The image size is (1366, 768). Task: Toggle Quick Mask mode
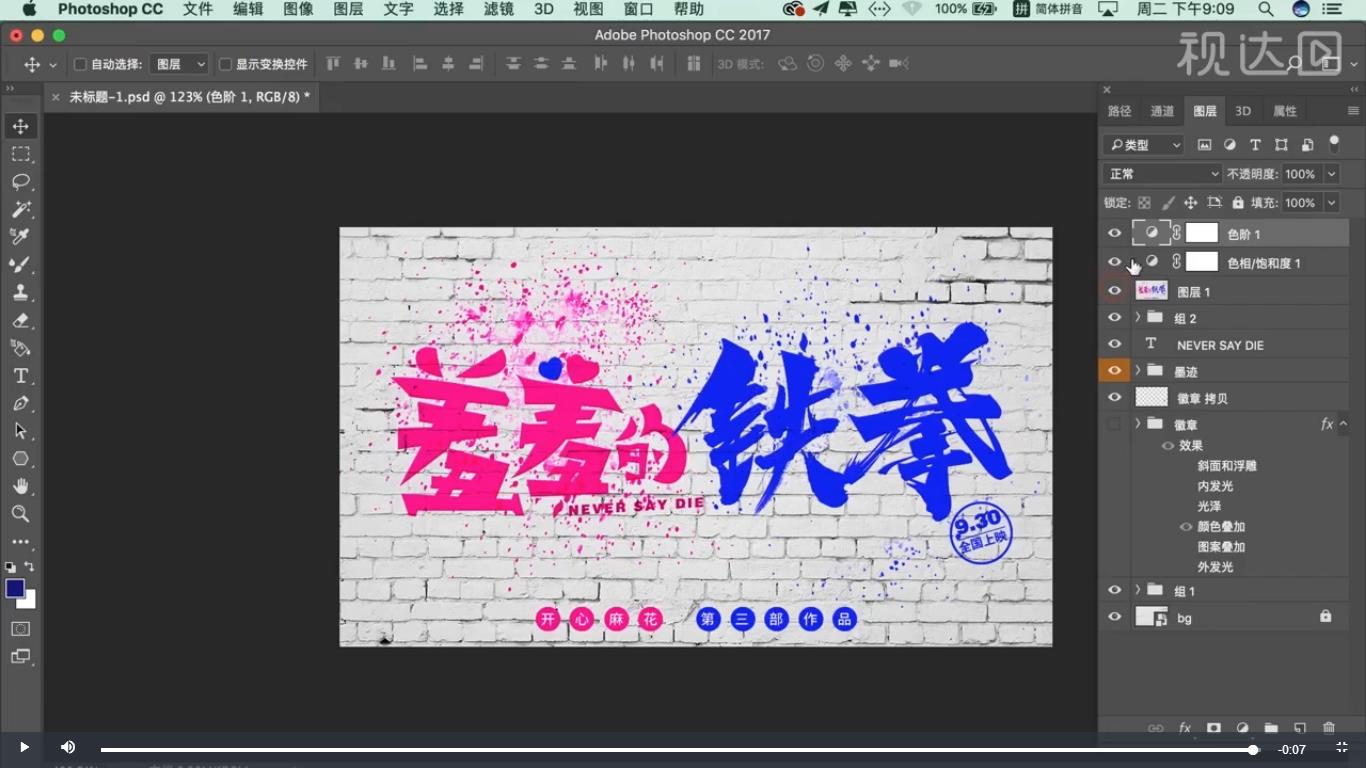tap(20, 629)
